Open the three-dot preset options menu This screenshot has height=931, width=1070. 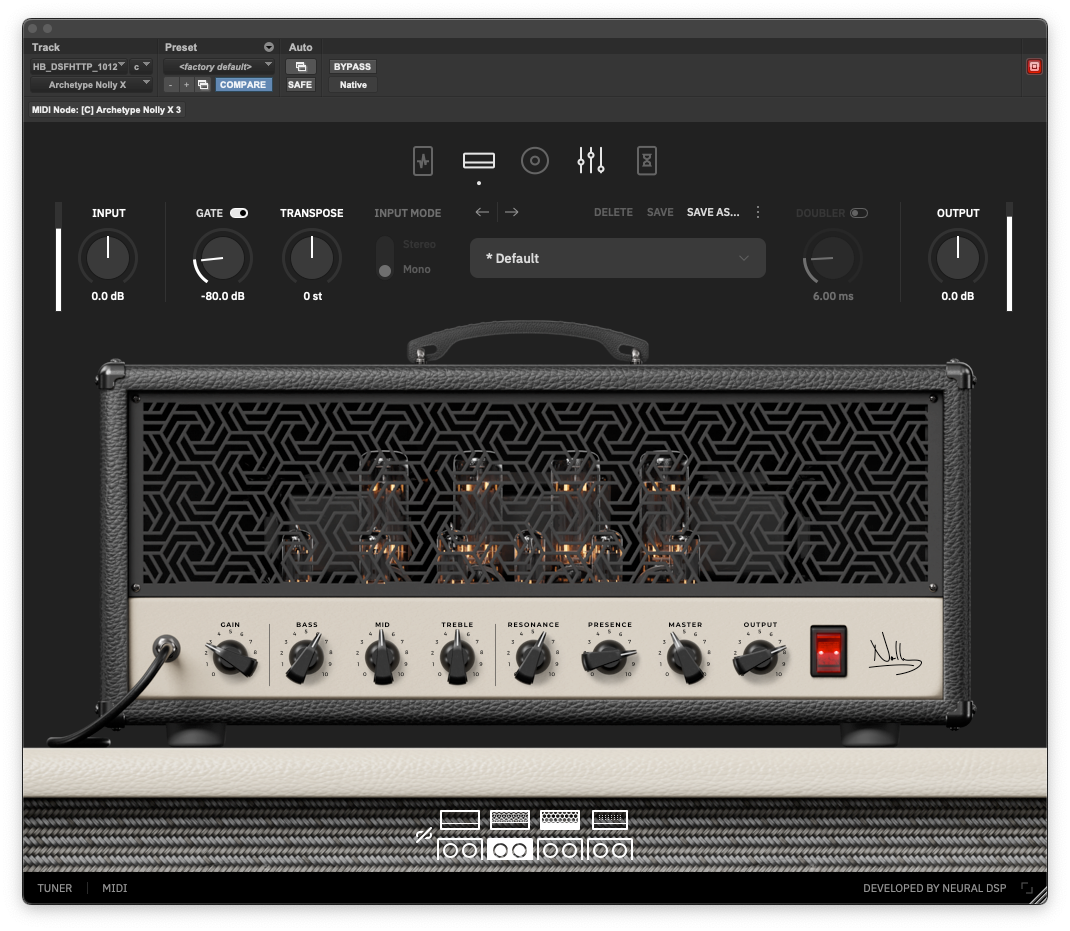758,212
